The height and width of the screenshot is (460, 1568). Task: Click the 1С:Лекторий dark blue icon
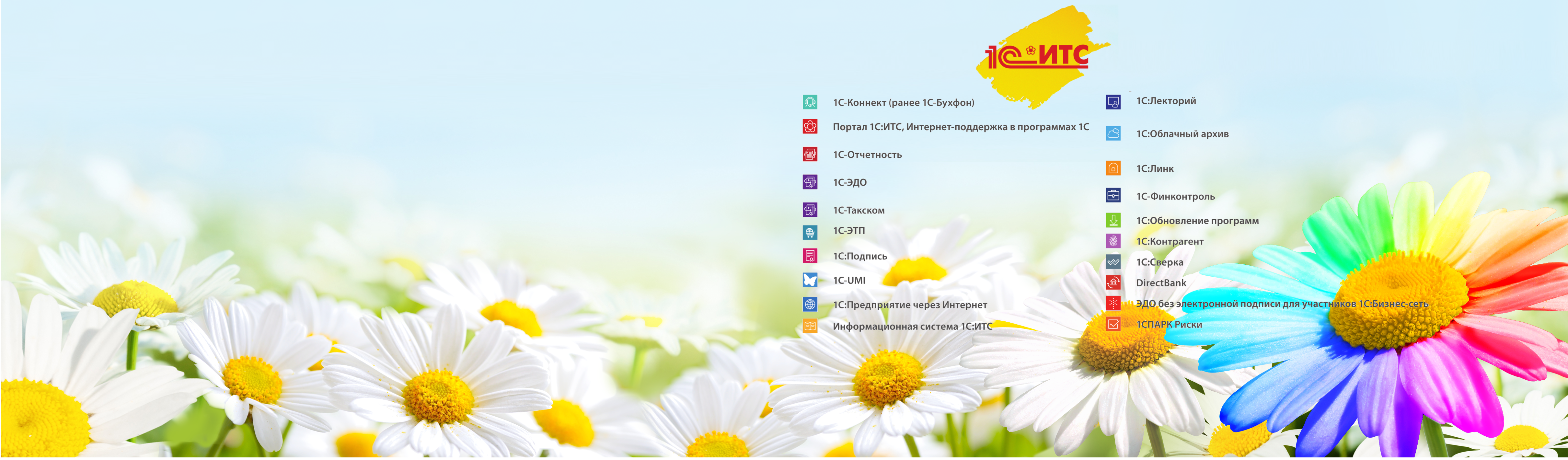[1113, 102]
